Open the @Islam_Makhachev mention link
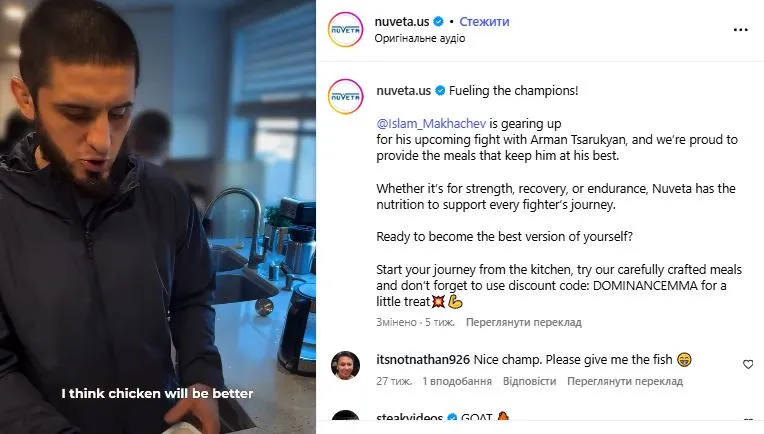Image resolution: width=764 pixels, height=434 pixels. click(x=431, y=124)
